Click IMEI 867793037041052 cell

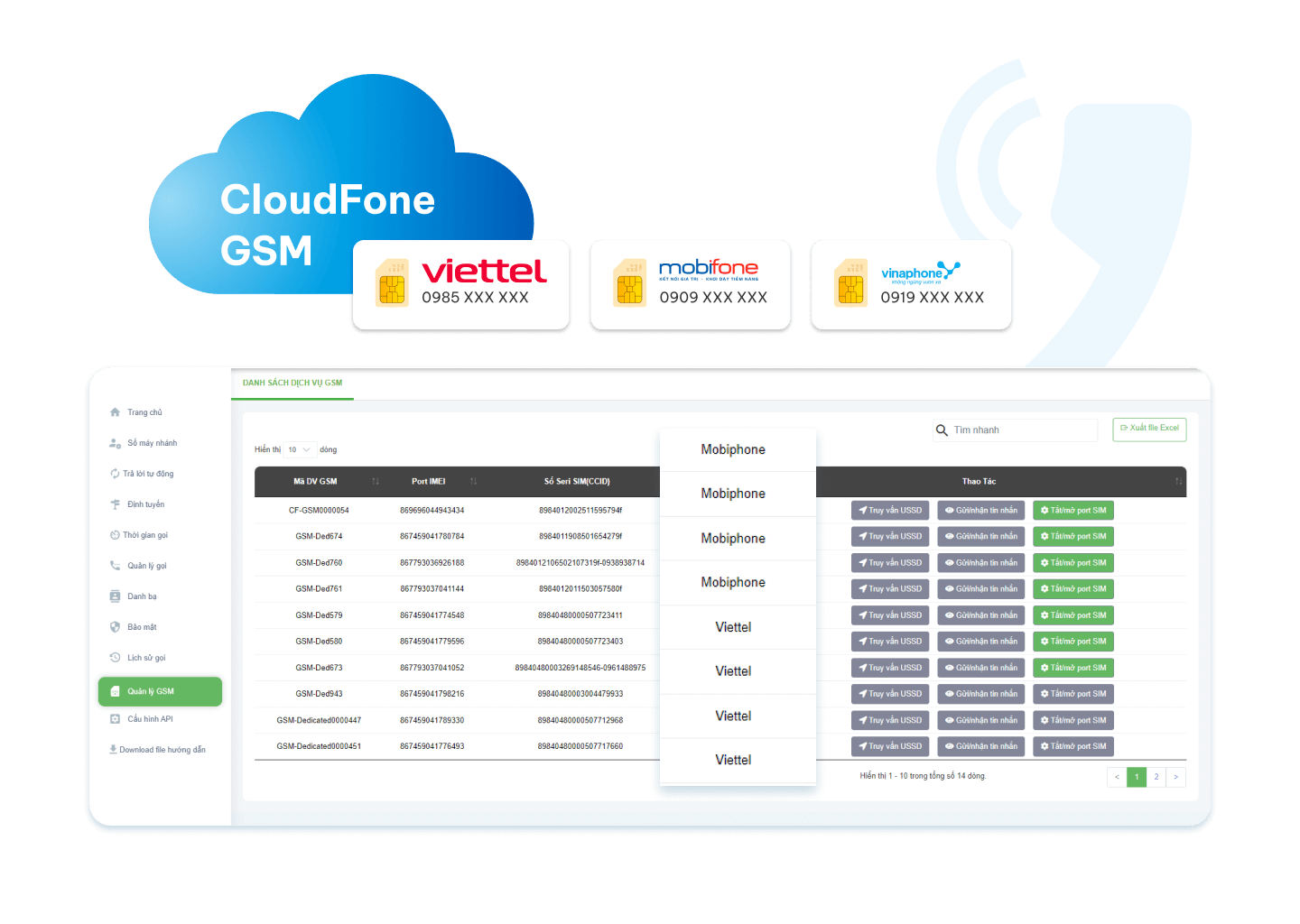[432, 668]
